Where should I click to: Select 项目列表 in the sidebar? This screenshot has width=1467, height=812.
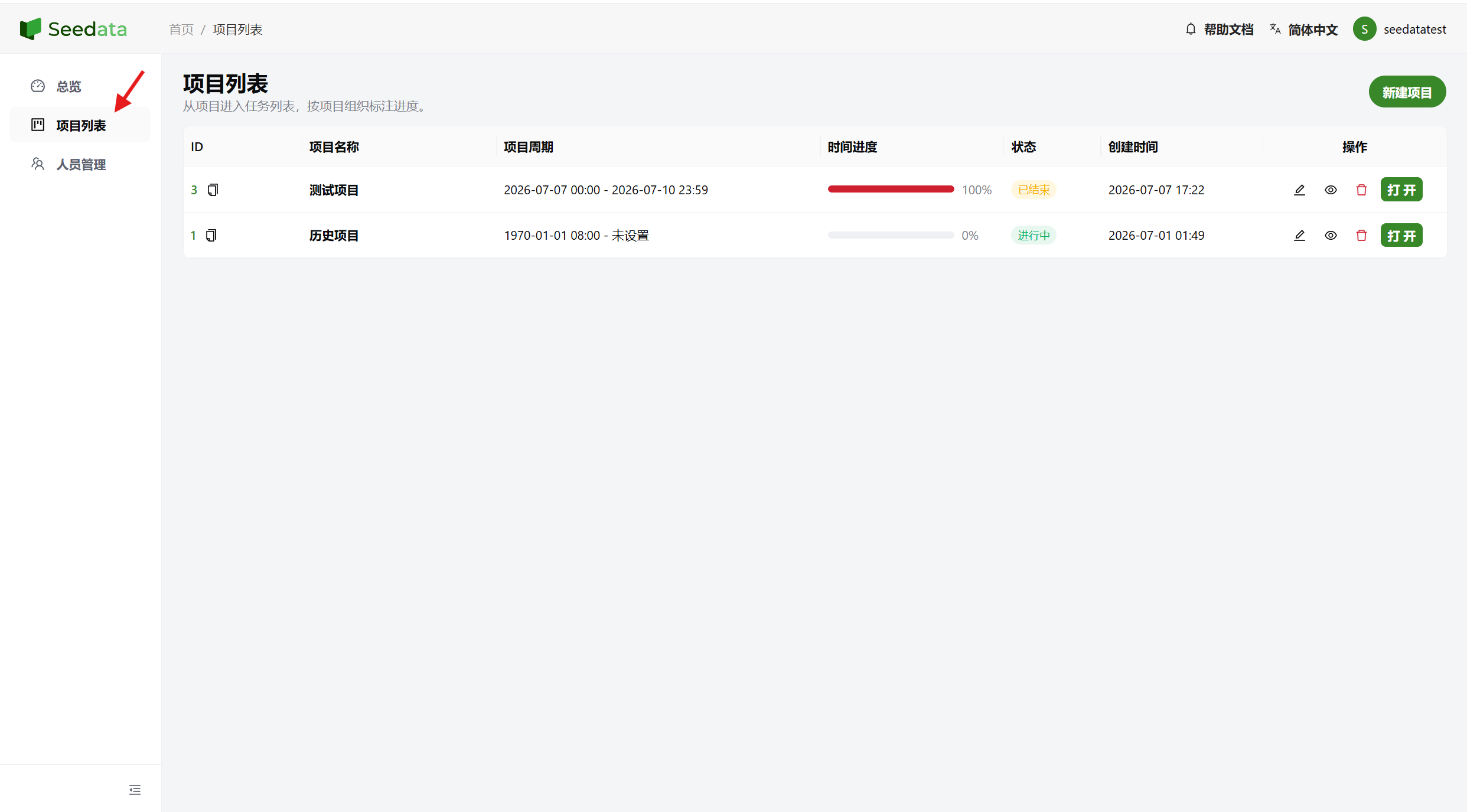coord(80,125)
